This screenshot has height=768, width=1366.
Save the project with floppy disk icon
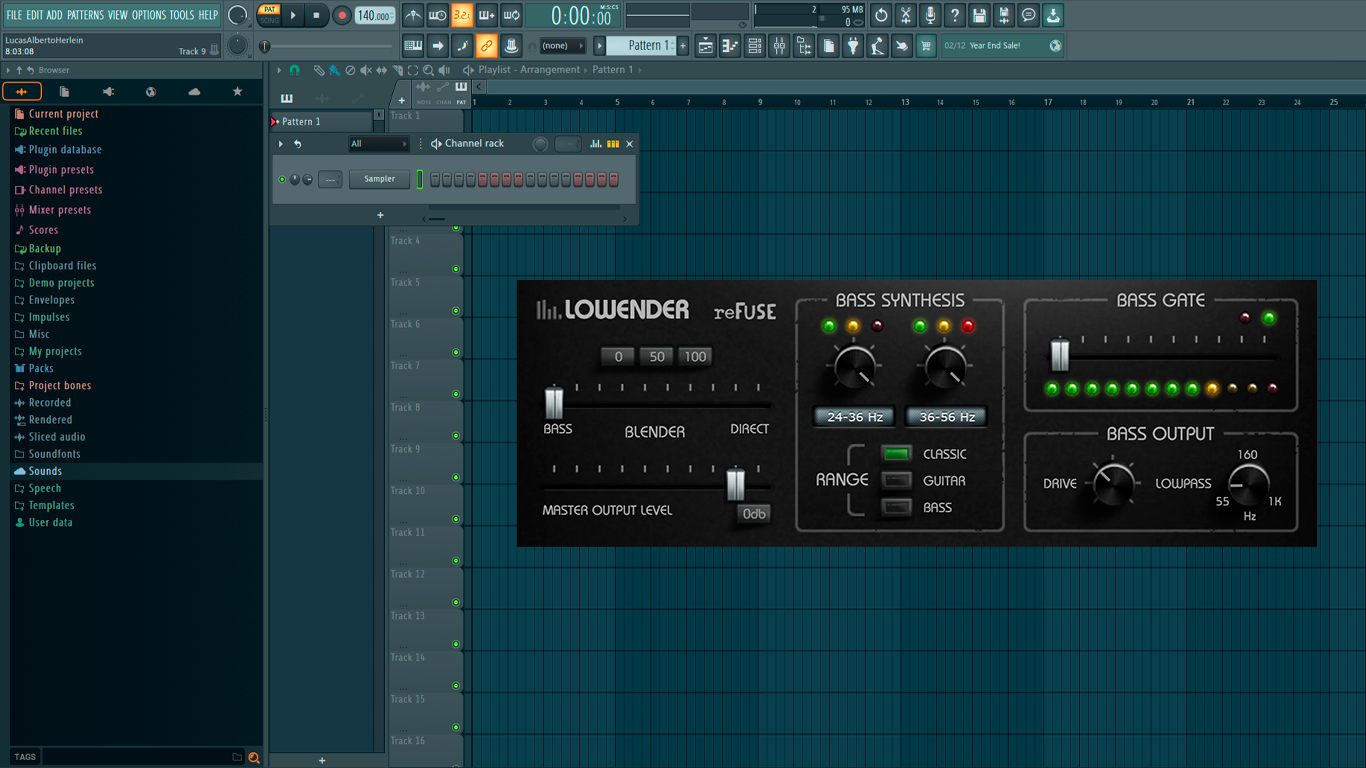[979, 15]
